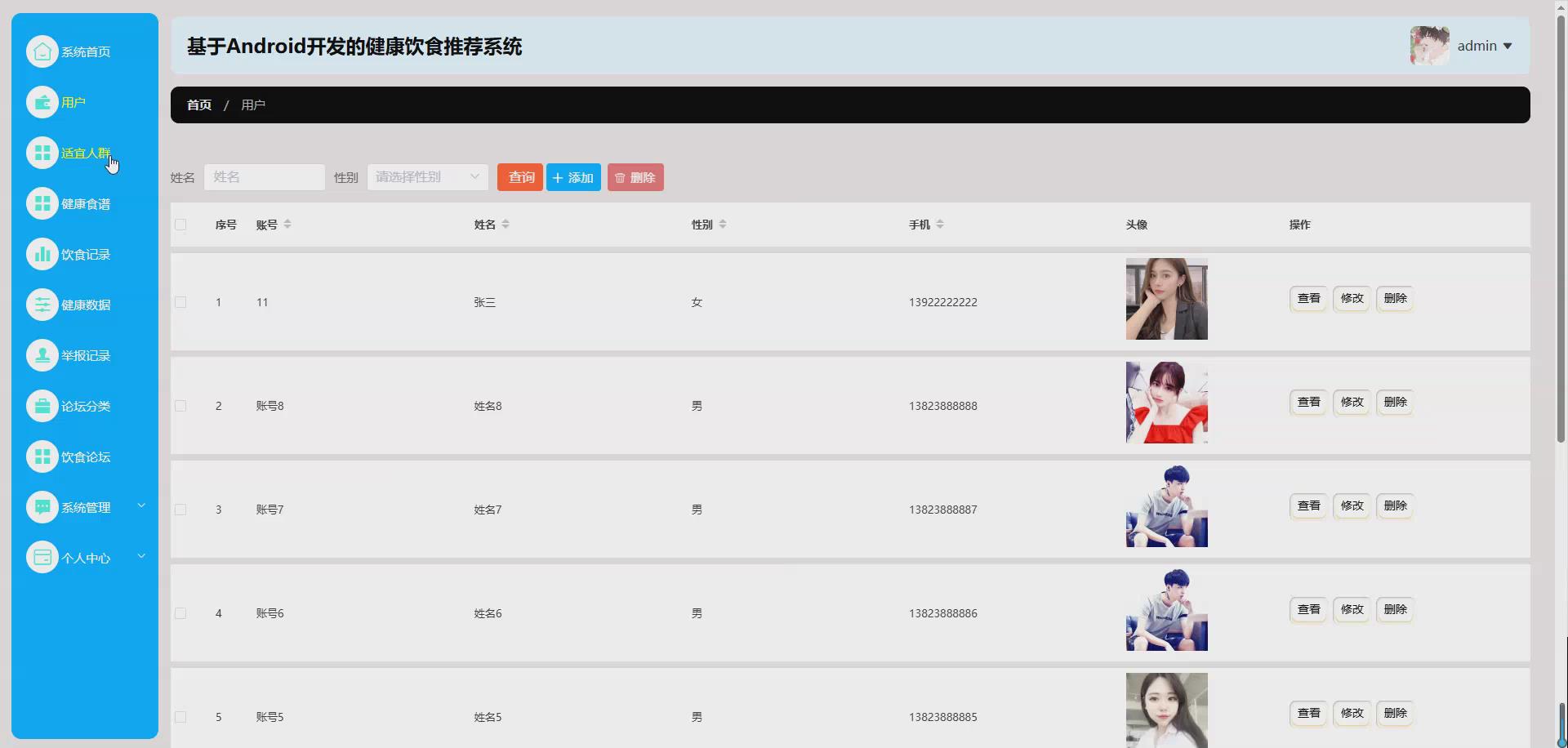Click 修改 for user 姓名8
Image resolution: width=1568 pixels, height=748 pixels.
(x=1352, y=403)
